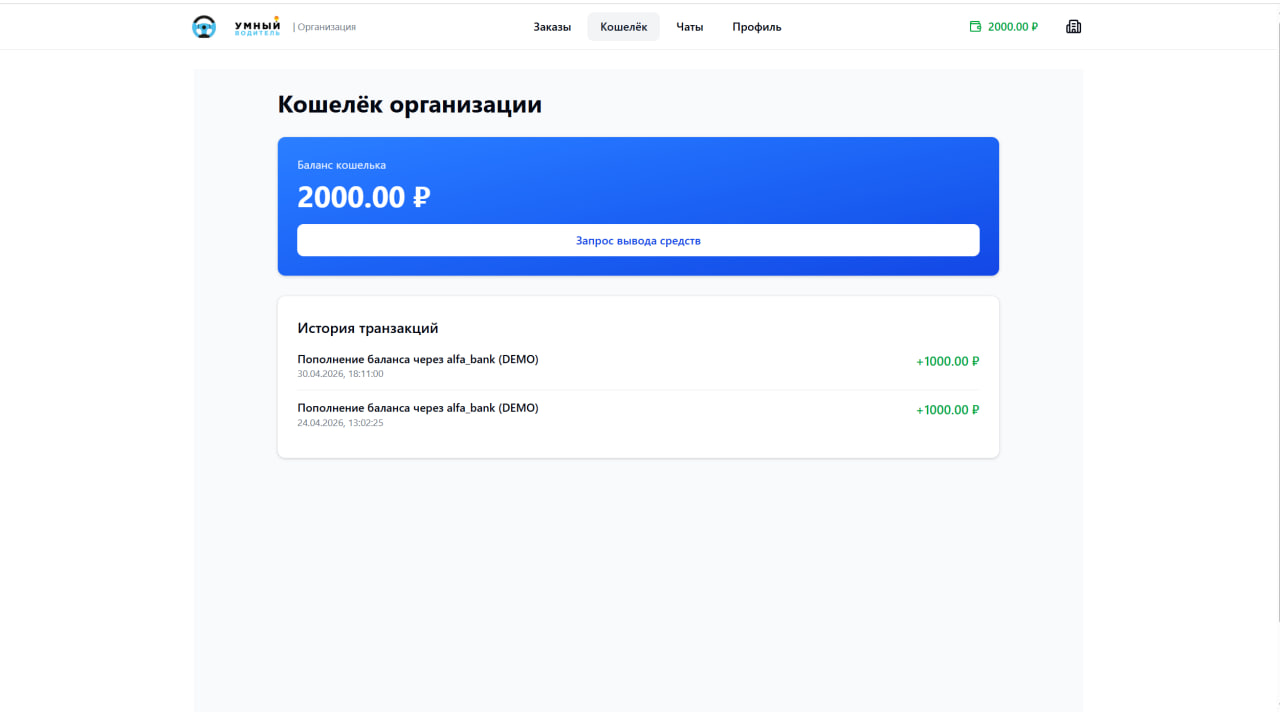Click the wallet icon in the header
Viewport: 1280px width, 712px height.
tap(976, 27)
